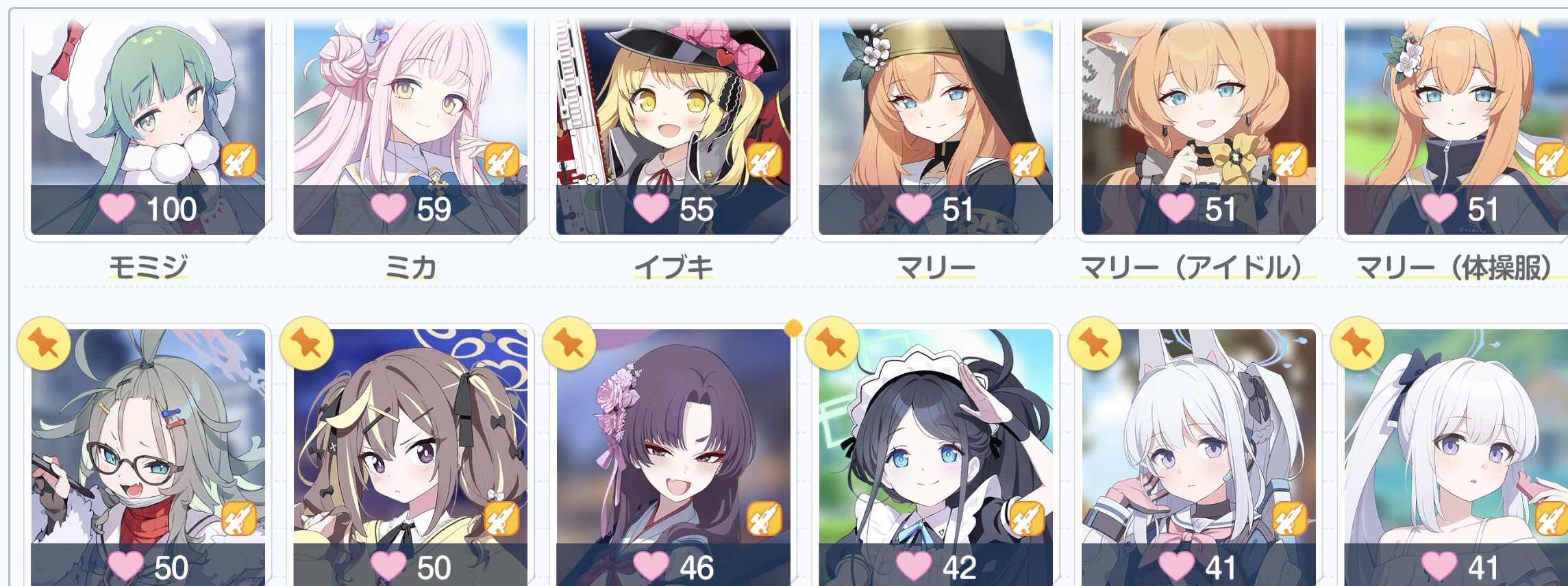Open the イブキ name link

(673, 266)
